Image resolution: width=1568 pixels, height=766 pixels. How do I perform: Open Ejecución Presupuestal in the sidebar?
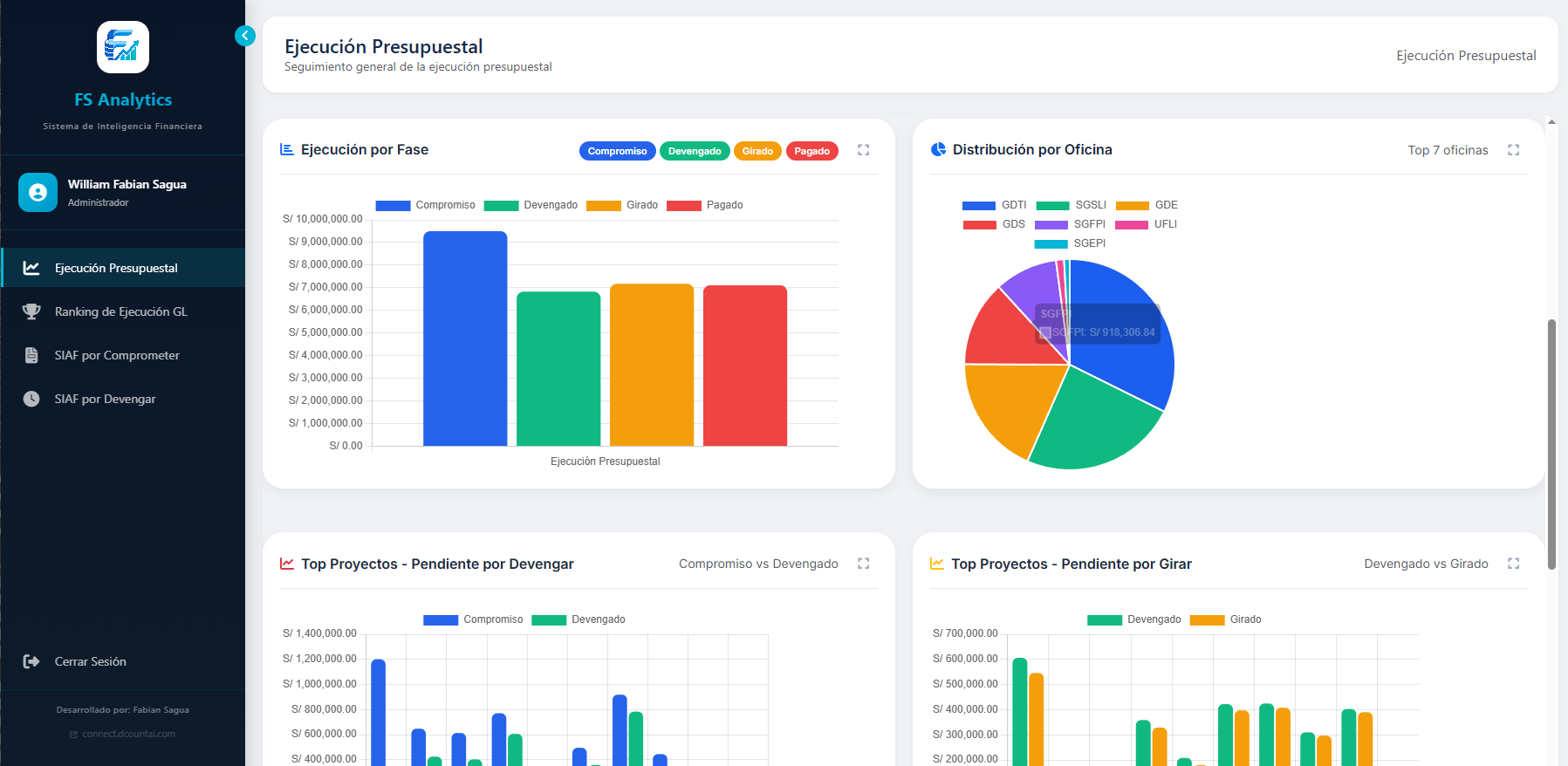pyautogui.click(x=123, y=268)
